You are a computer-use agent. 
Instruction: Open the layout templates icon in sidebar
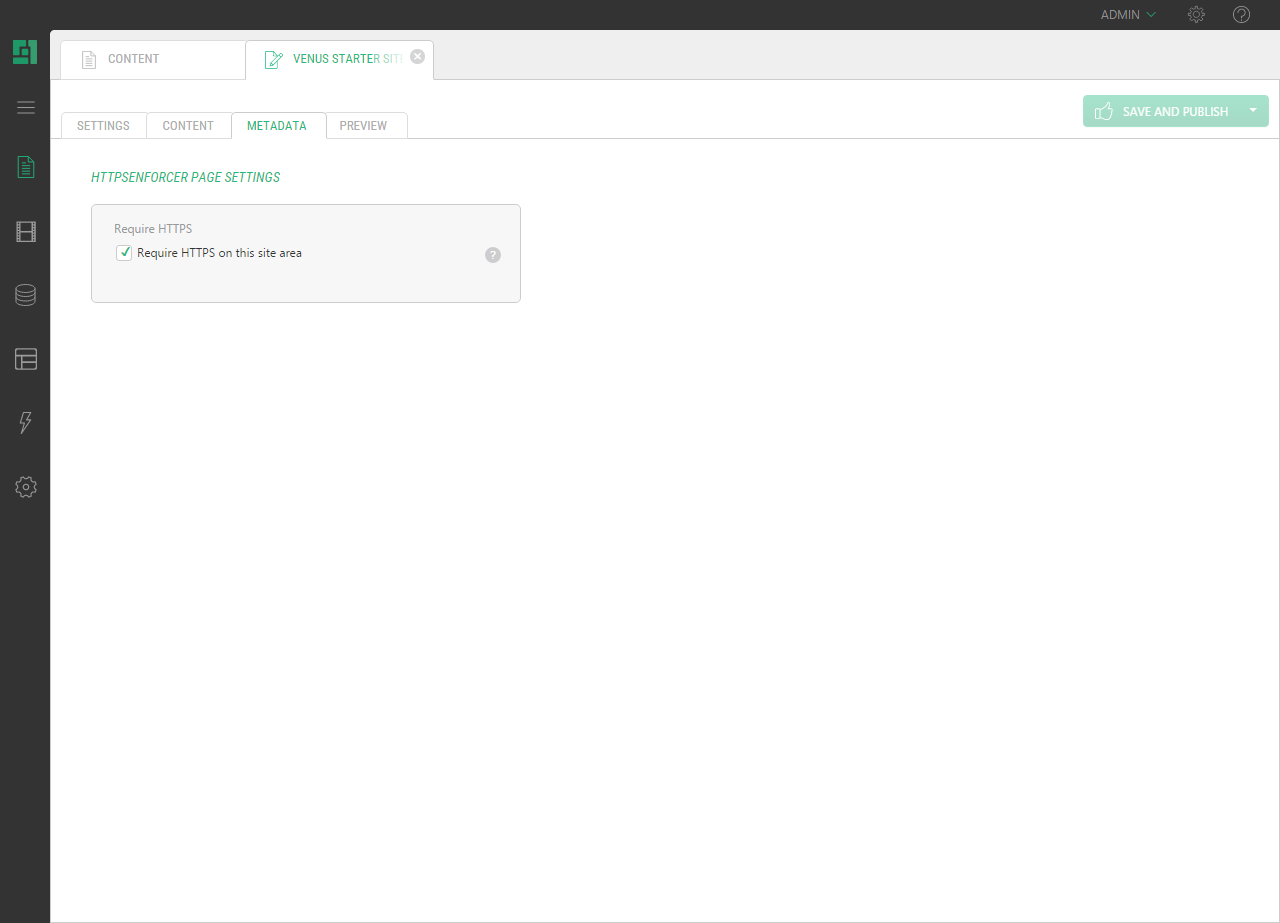pos(26,359)
